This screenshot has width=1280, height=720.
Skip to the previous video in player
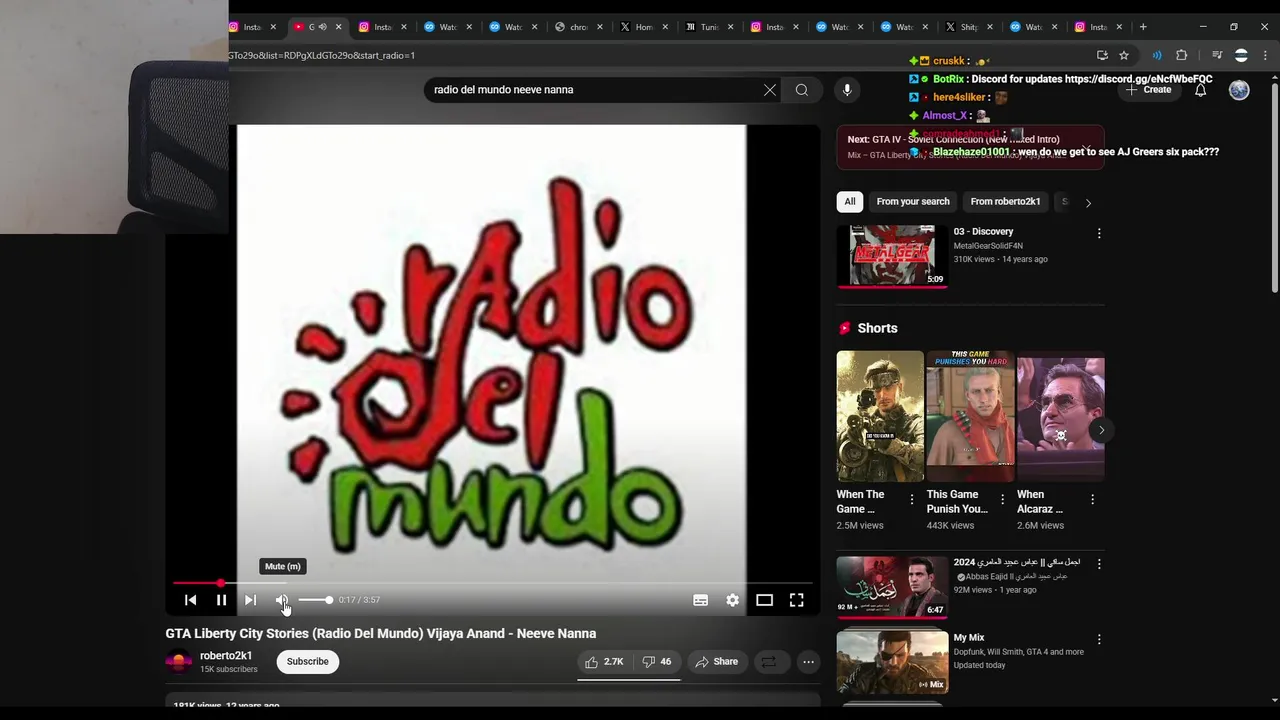point(190,600)
